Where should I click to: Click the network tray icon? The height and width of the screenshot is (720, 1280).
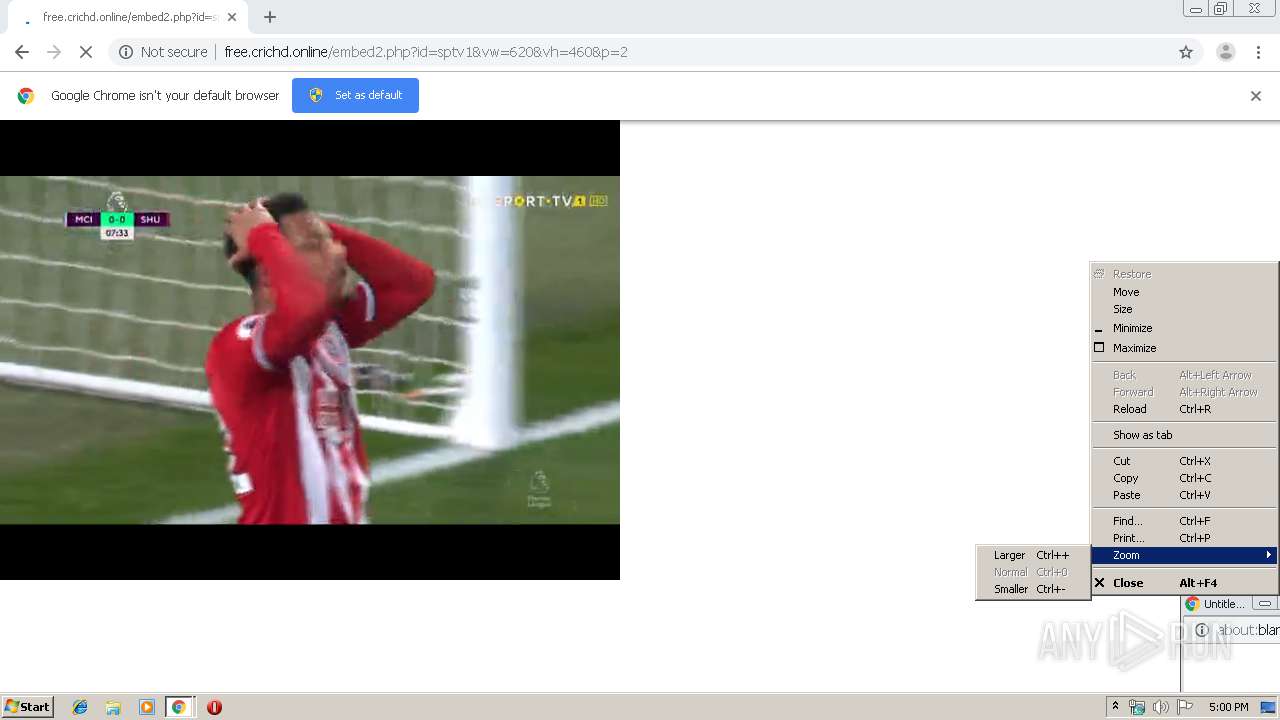tap(1137, 707)
